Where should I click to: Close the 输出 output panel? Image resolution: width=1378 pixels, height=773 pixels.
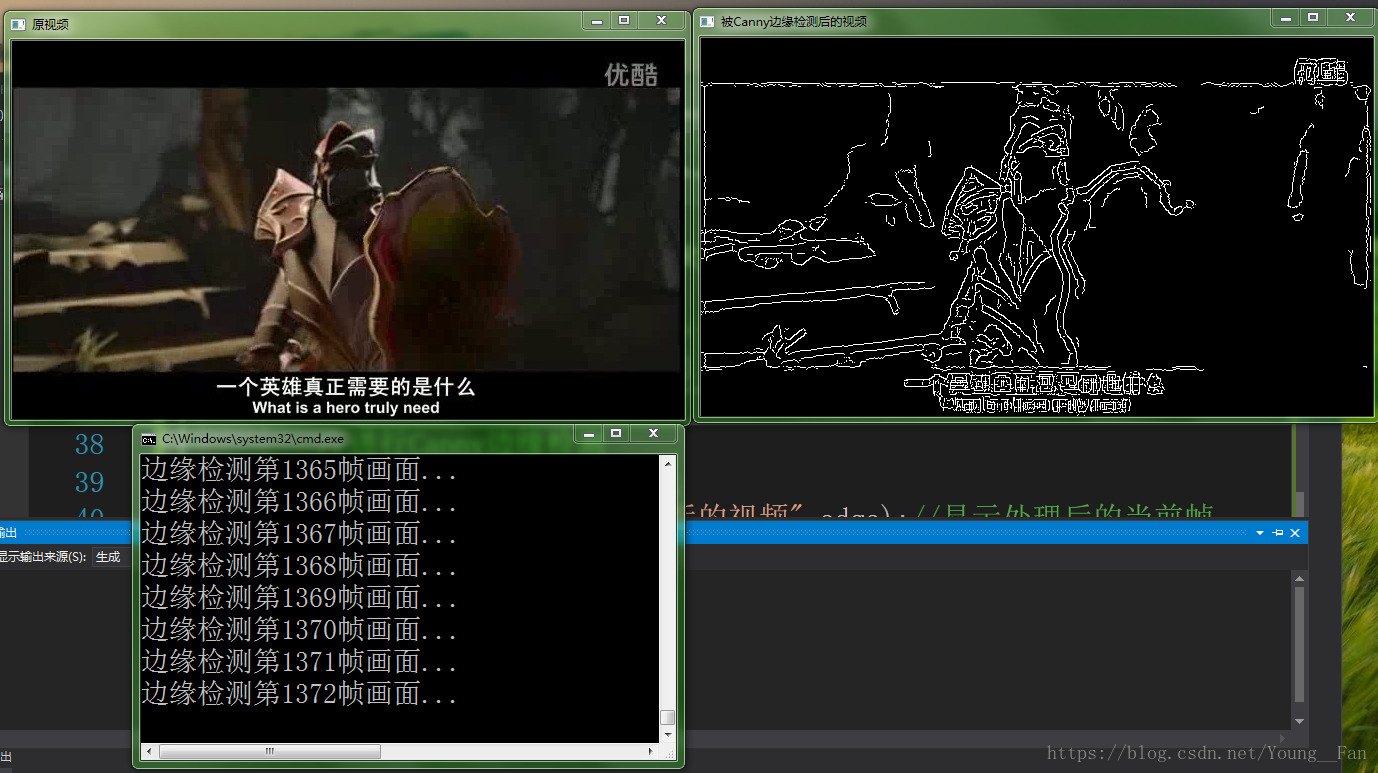1295,533
